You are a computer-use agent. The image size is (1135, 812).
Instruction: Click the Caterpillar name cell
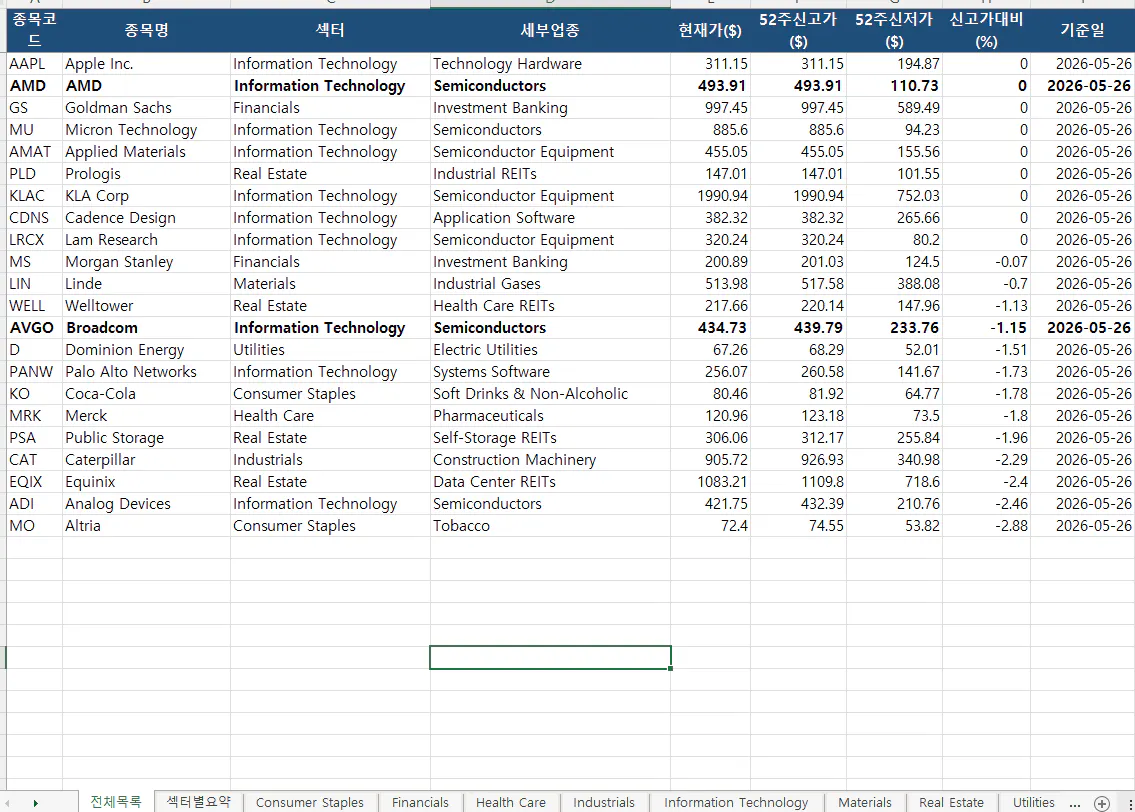click(x=146, y=460)
